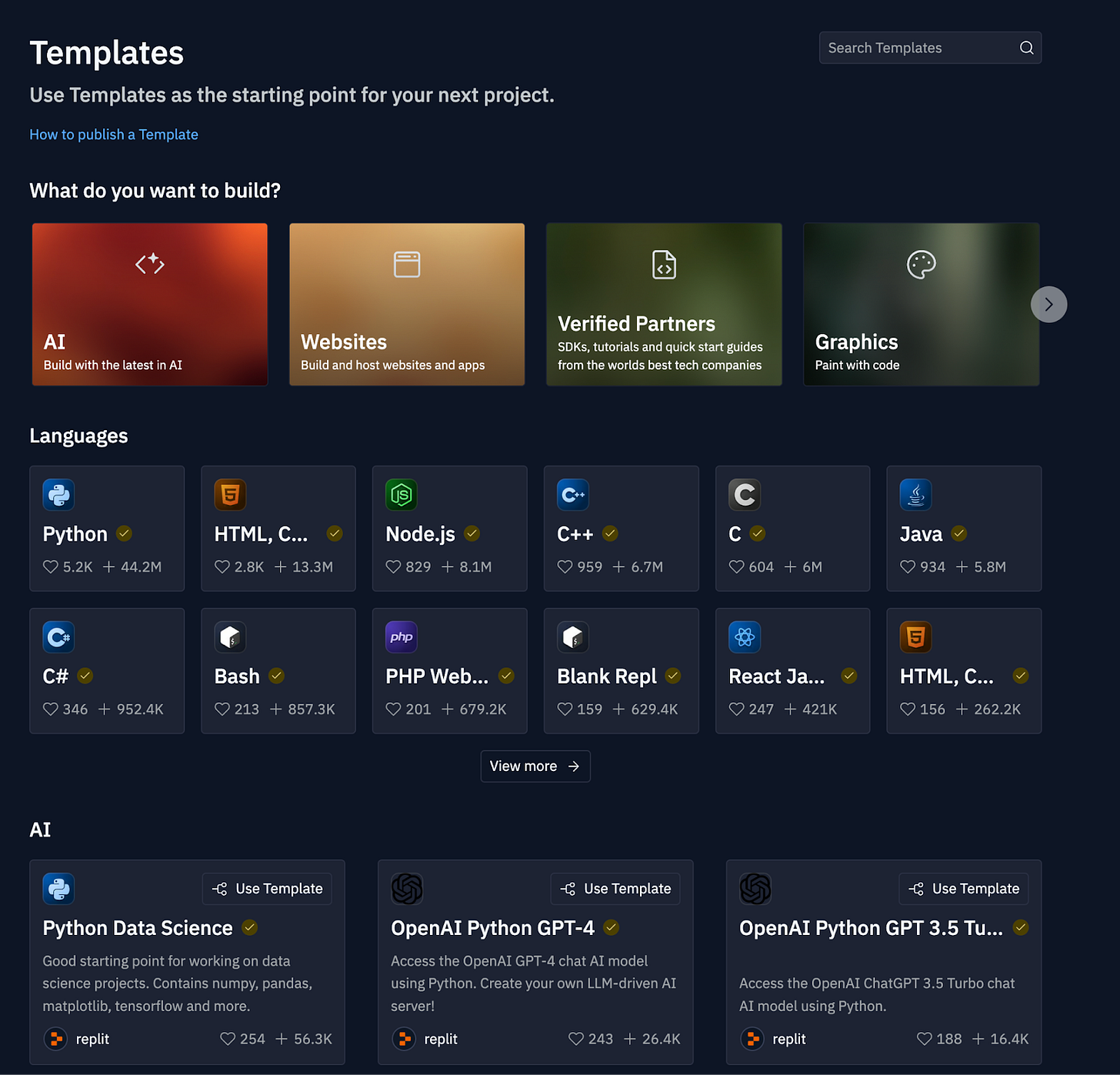This screenshot has width=1120, height=1075.
Task: Click the Bash logo icon
Action: point(230,637)
